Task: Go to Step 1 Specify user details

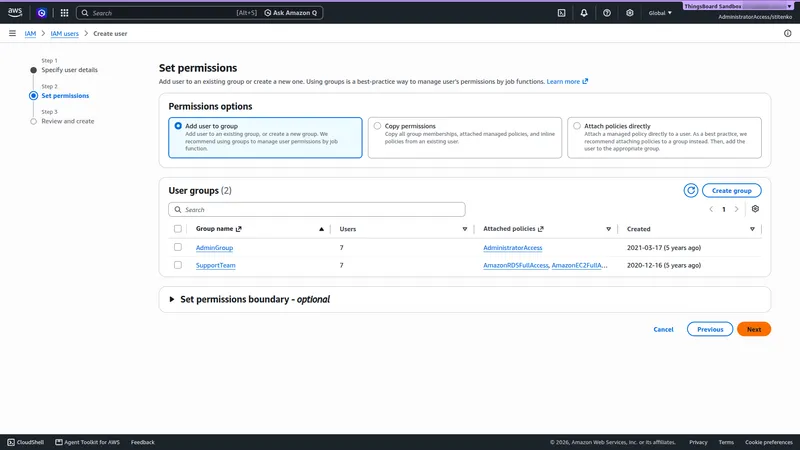Action: (69, 70)
